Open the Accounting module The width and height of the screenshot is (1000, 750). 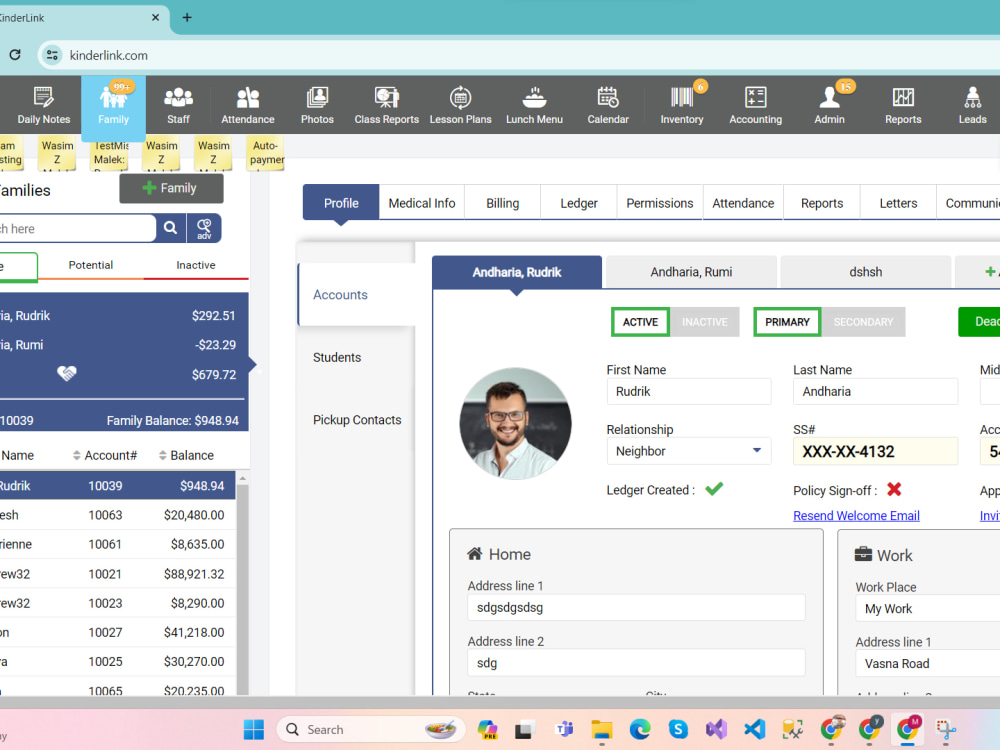(756, 105)
